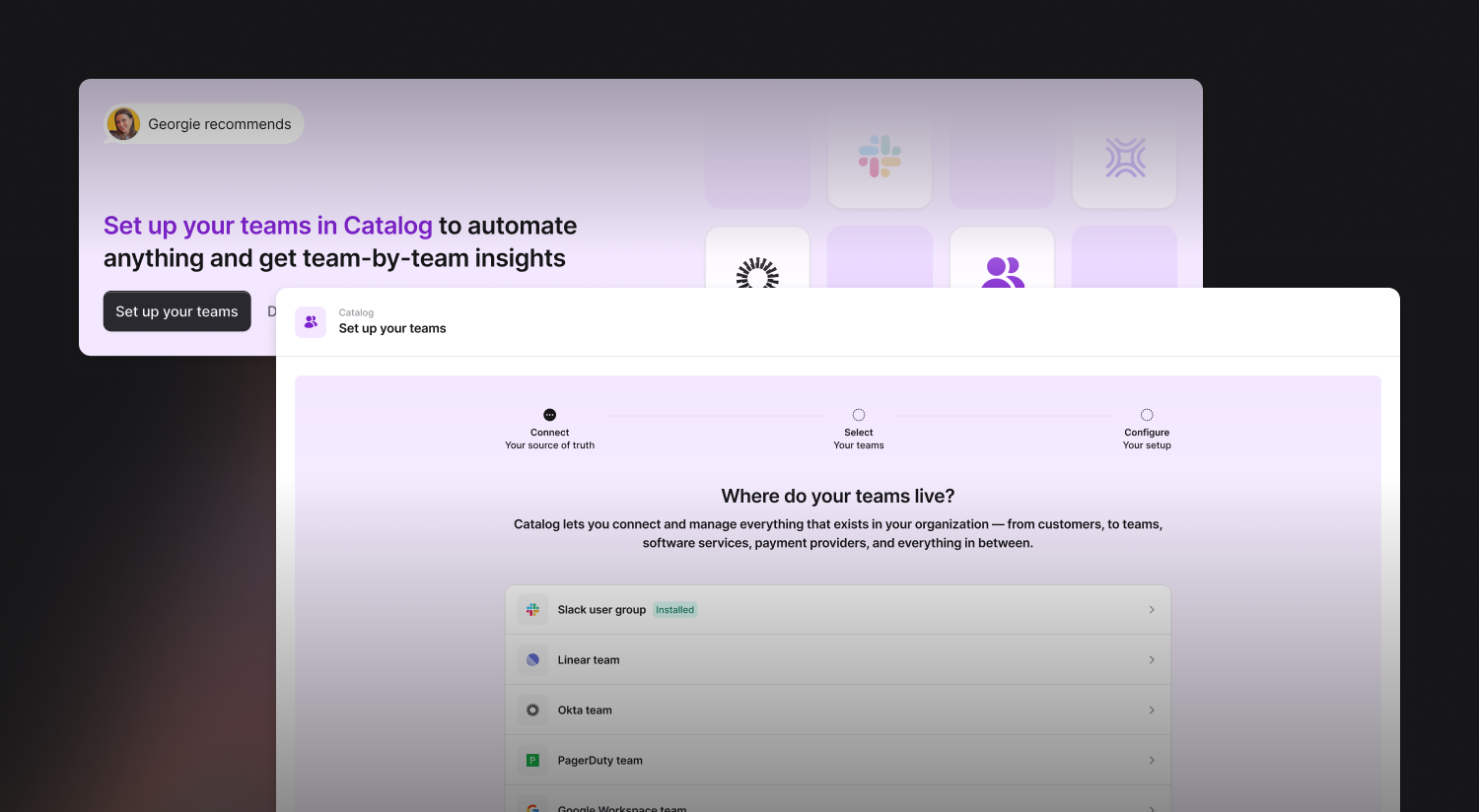Click the Slack logo tile in banner
The height and width of the screenshot is (812, 1479).
click(880, 158)
